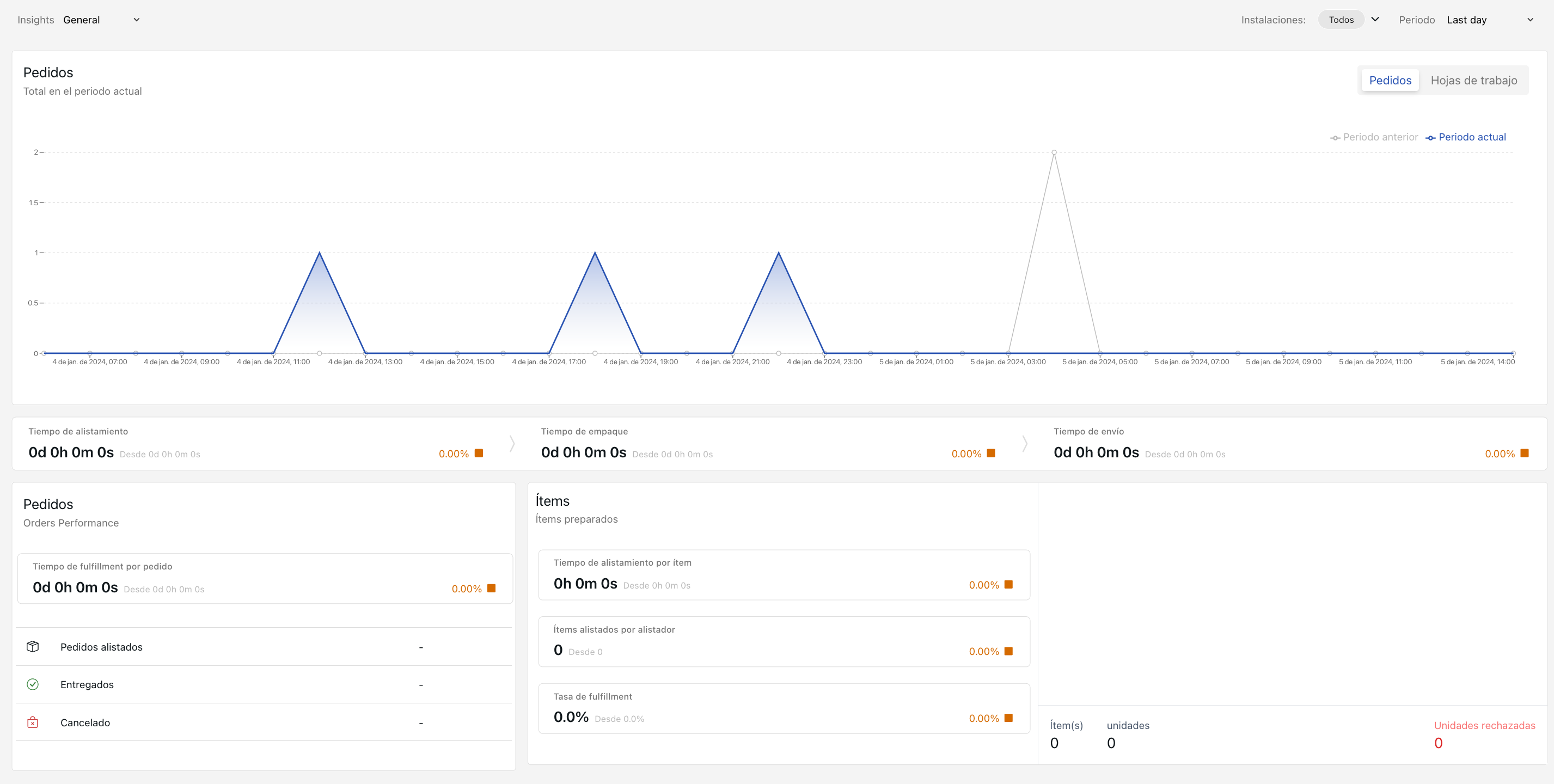Switch to Hojas de trabajo tab
The width and height of the screenshot is (1554, 784).
pos(1473,80)
